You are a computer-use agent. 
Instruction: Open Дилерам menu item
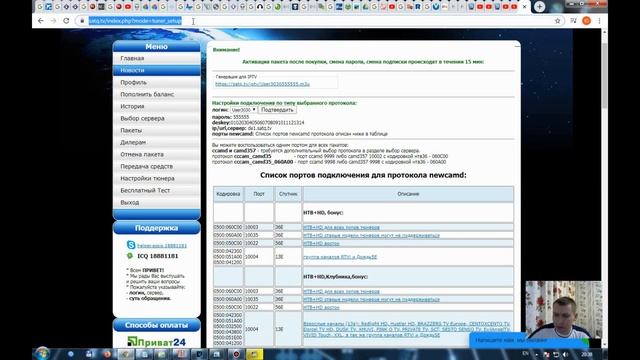click(x=157, y=142)
